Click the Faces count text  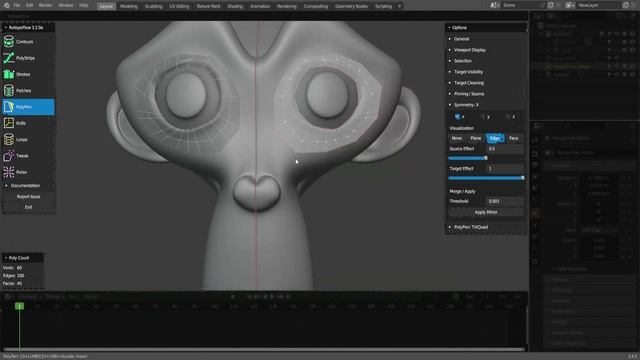(x=13, y=283)
